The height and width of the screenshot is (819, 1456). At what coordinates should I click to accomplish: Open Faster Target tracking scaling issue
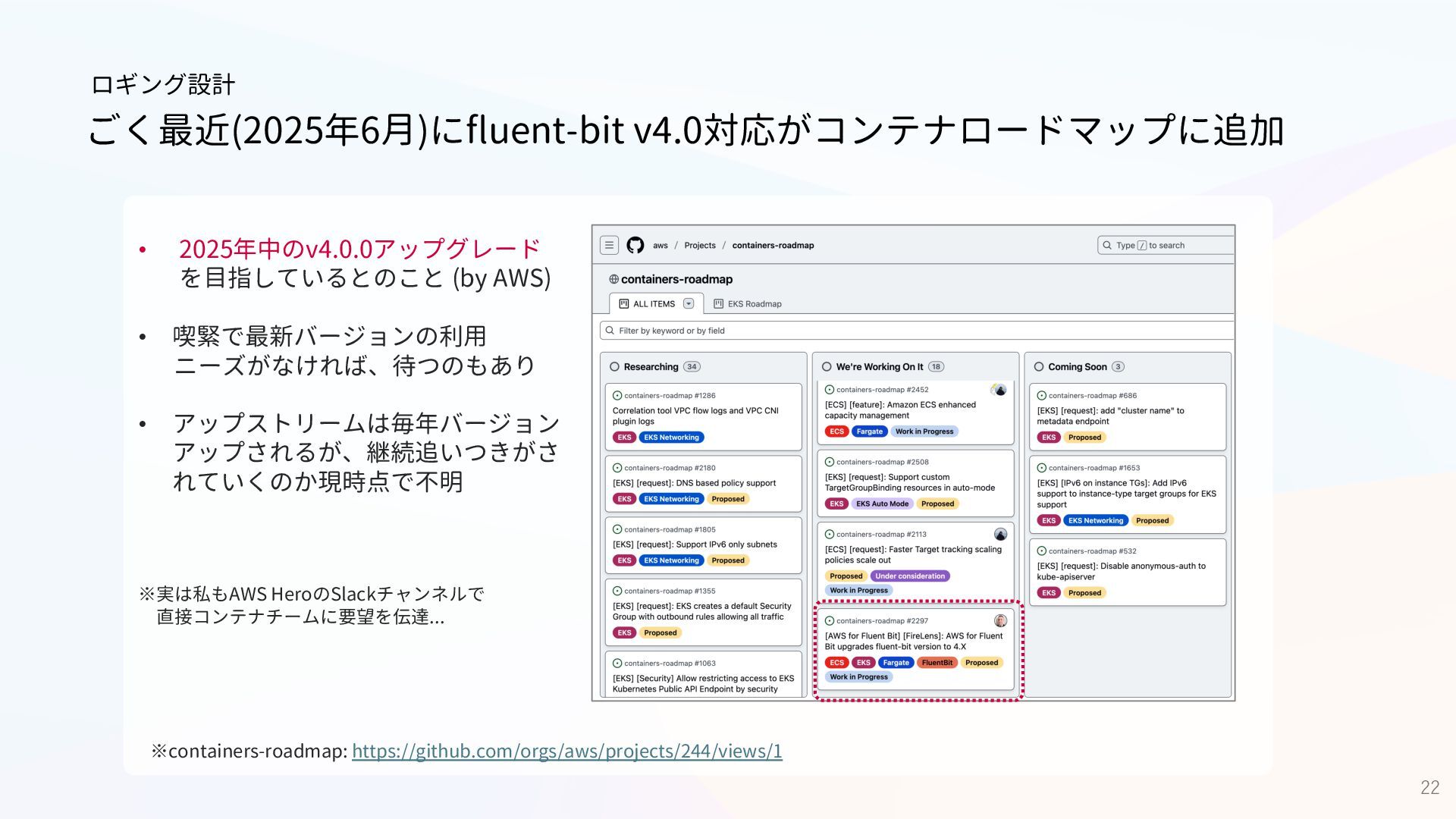(913, 554)
